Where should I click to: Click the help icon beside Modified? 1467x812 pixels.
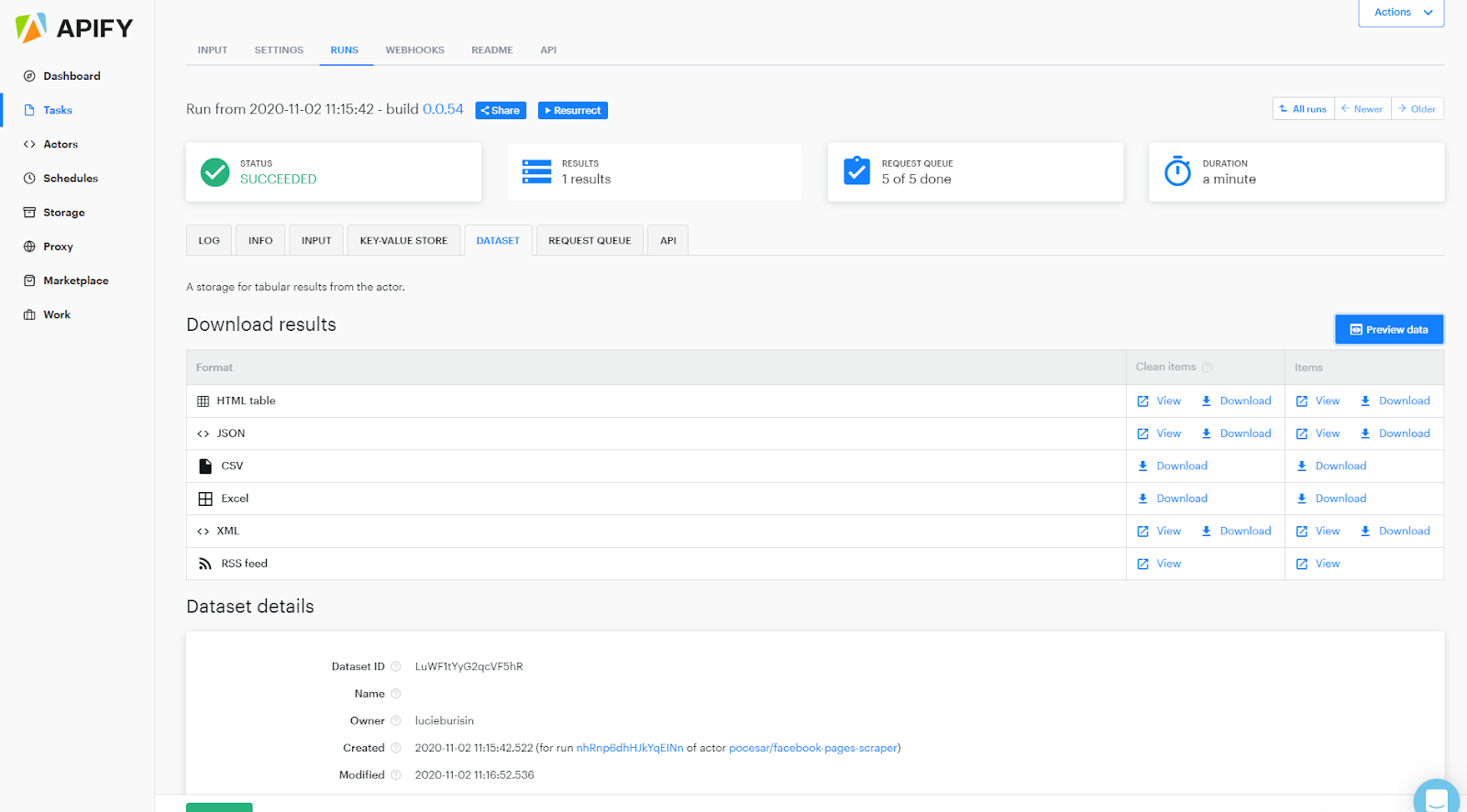(x=396, y=774)
